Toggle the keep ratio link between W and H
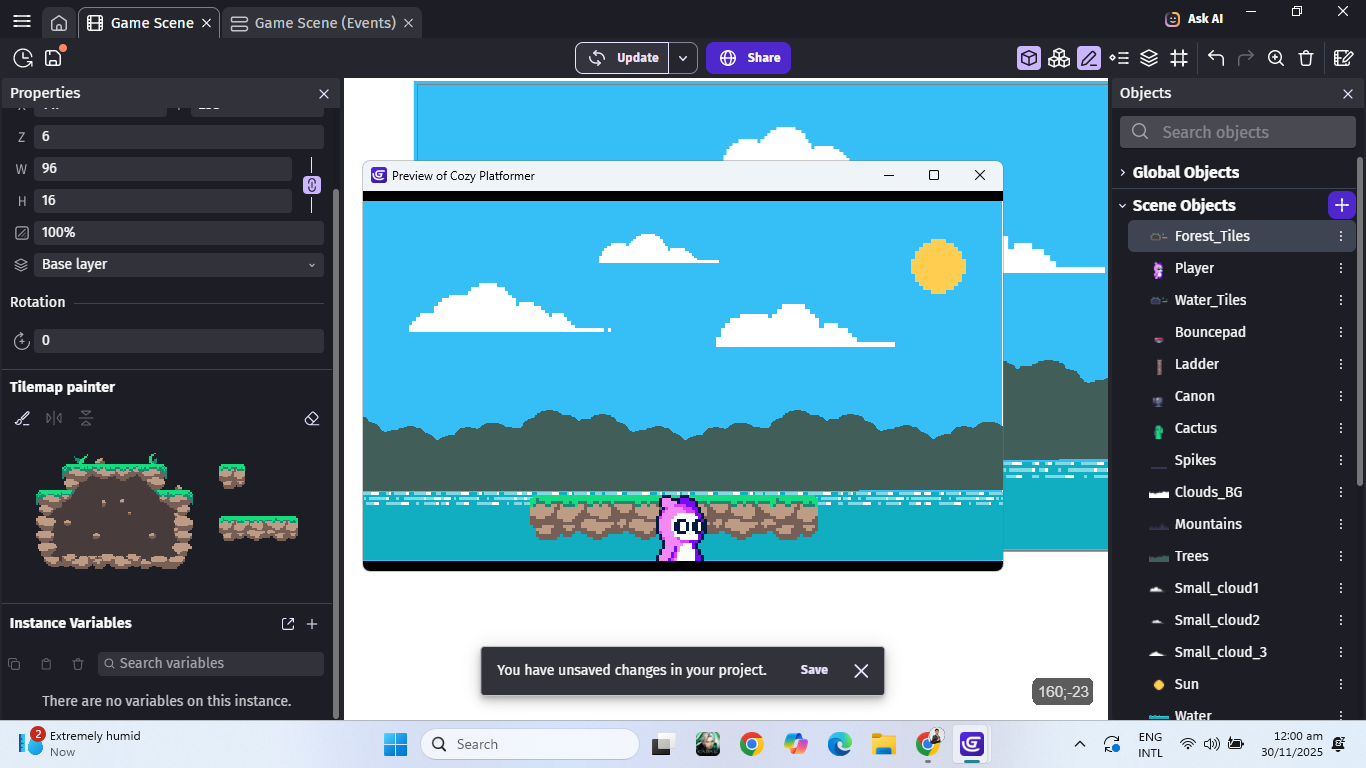Viewport: 1366px width, 768px height. 311,185
